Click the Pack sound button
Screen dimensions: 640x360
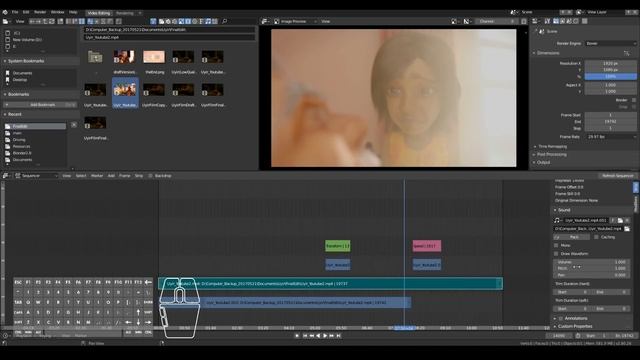(x=571, y=237)
